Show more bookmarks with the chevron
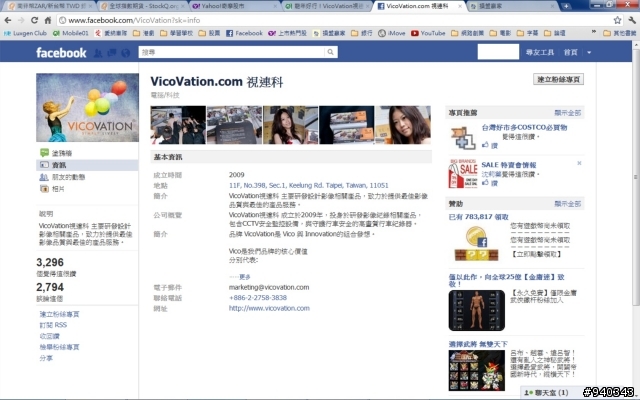The image size is (640, 400). click(x=593, y=32)
